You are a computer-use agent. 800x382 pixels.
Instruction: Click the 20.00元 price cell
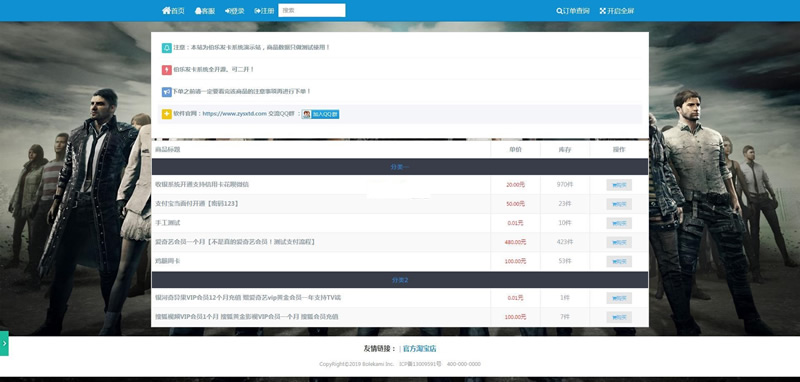(x=515, y=185)
